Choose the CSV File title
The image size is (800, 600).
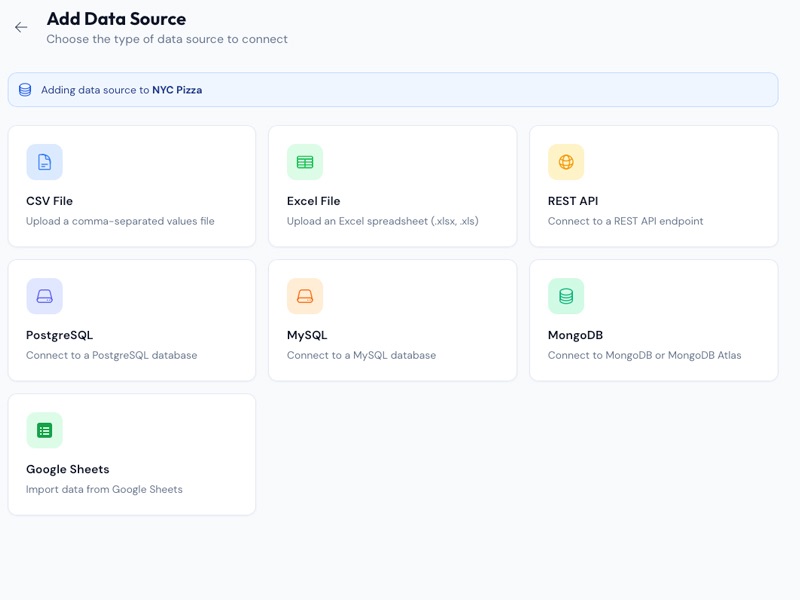49,201
